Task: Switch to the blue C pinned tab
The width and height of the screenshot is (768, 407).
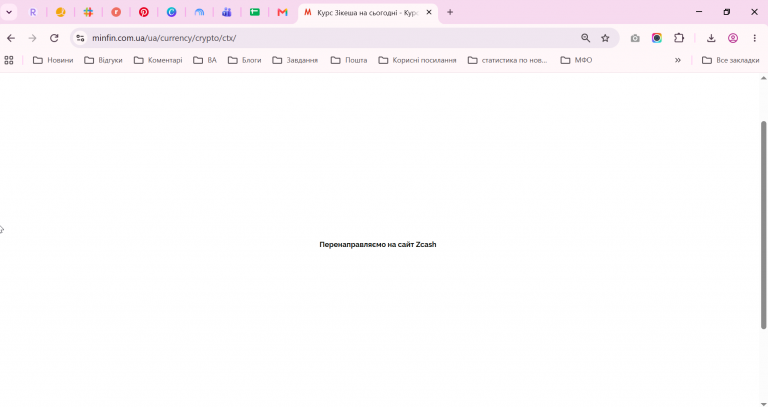Action: [171, 12]
